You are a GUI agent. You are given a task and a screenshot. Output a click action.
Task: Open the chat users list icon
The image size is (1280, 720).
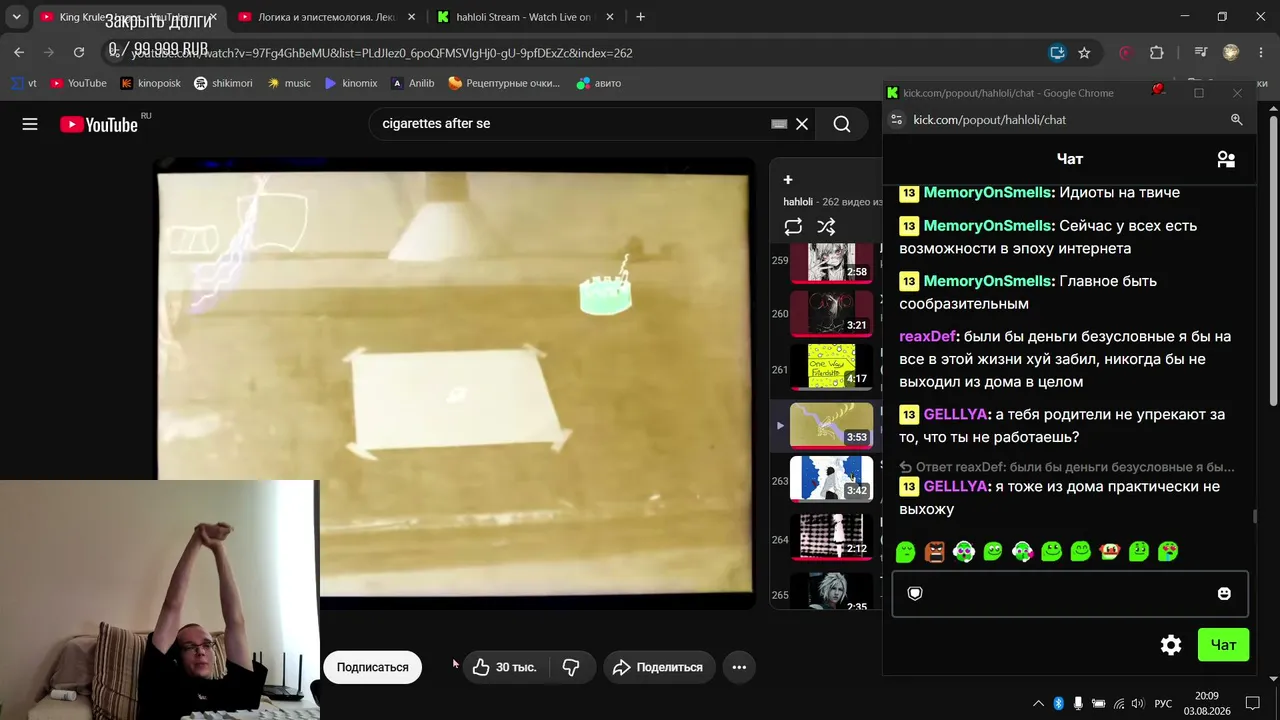1226,159
